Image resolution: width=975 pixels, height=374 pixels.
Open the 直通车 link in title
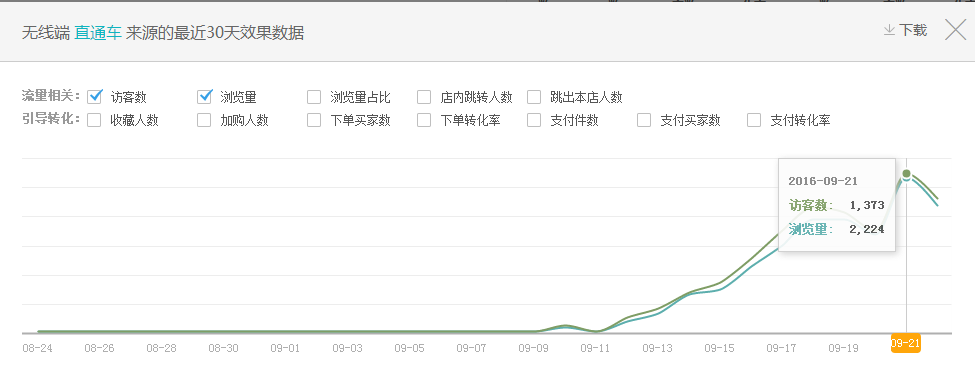pyautogui.click(x=98, y=33)
